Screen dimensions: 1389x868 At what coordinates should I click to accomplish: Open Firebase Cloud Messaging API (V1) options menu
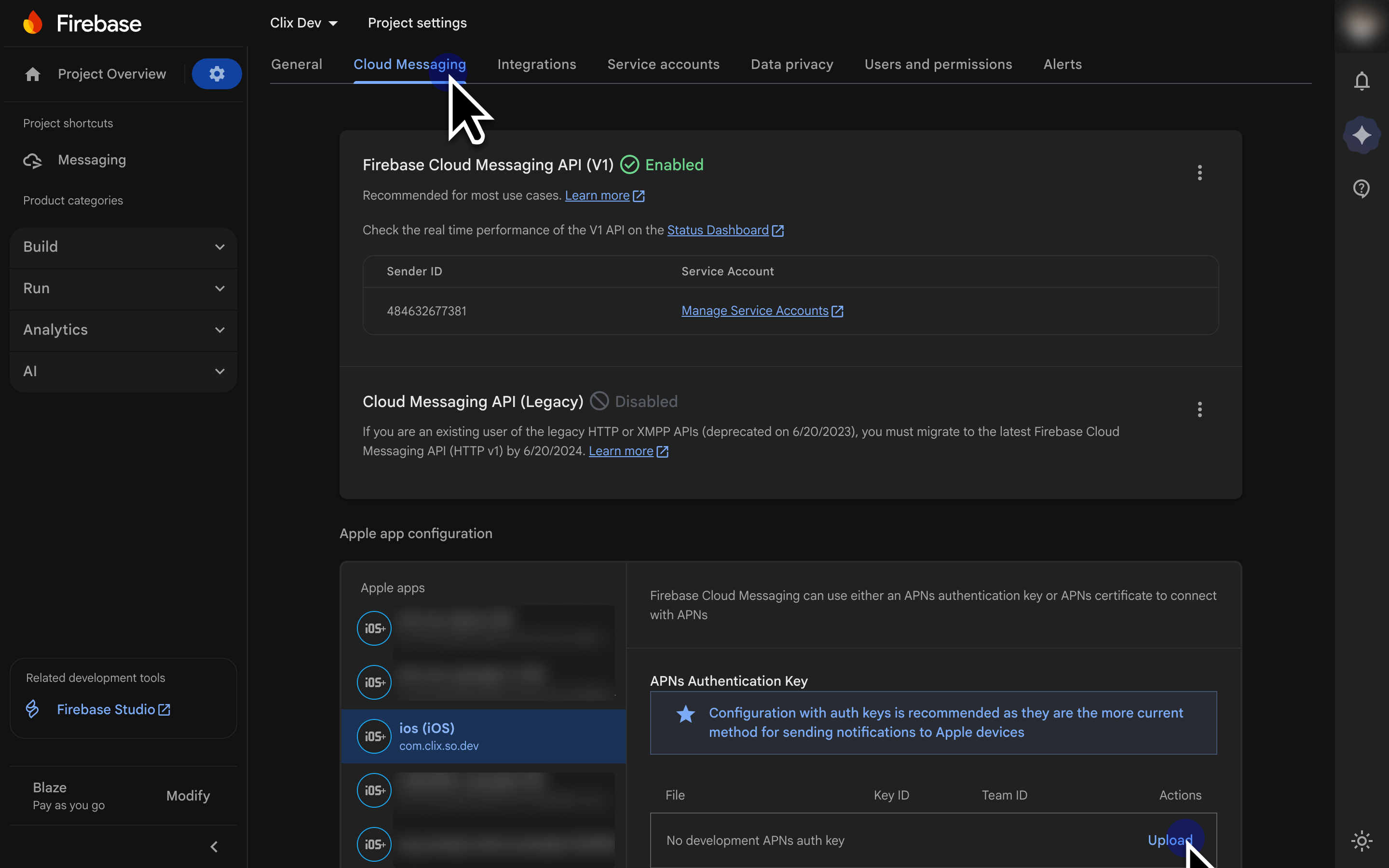coord(1199,172)
